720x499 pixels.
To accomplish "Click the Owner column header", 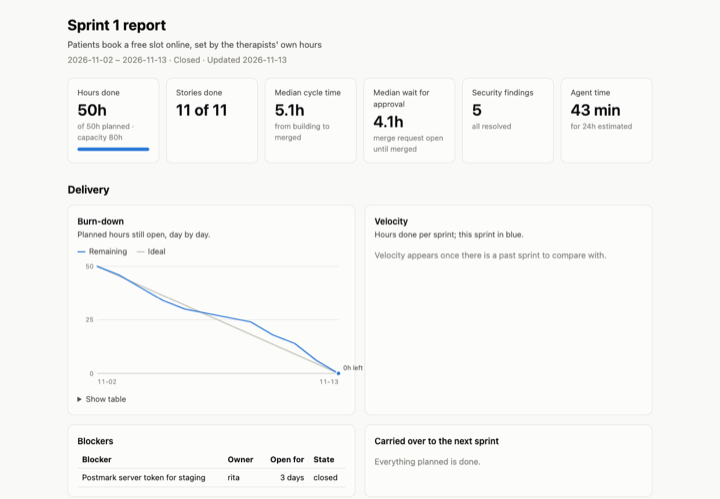I will (x=240, y=460).
